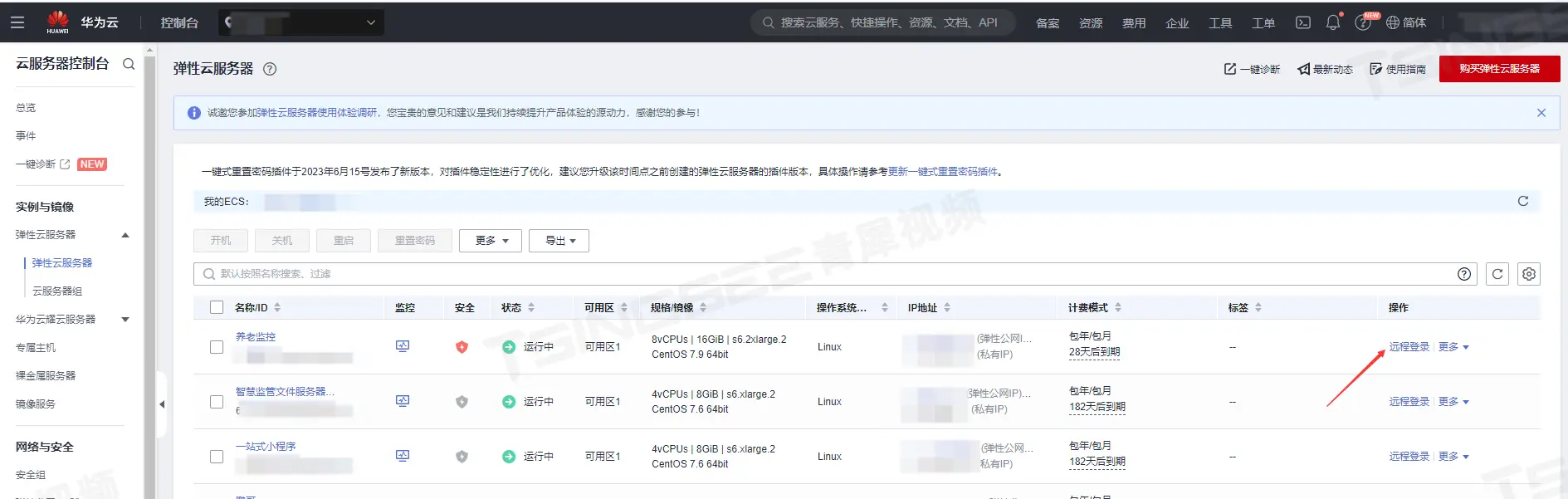The image size is (1568, 499).
Task: Open monitoring icon for 智慧监管文件服务器
Action: click(x=403, y=401)
